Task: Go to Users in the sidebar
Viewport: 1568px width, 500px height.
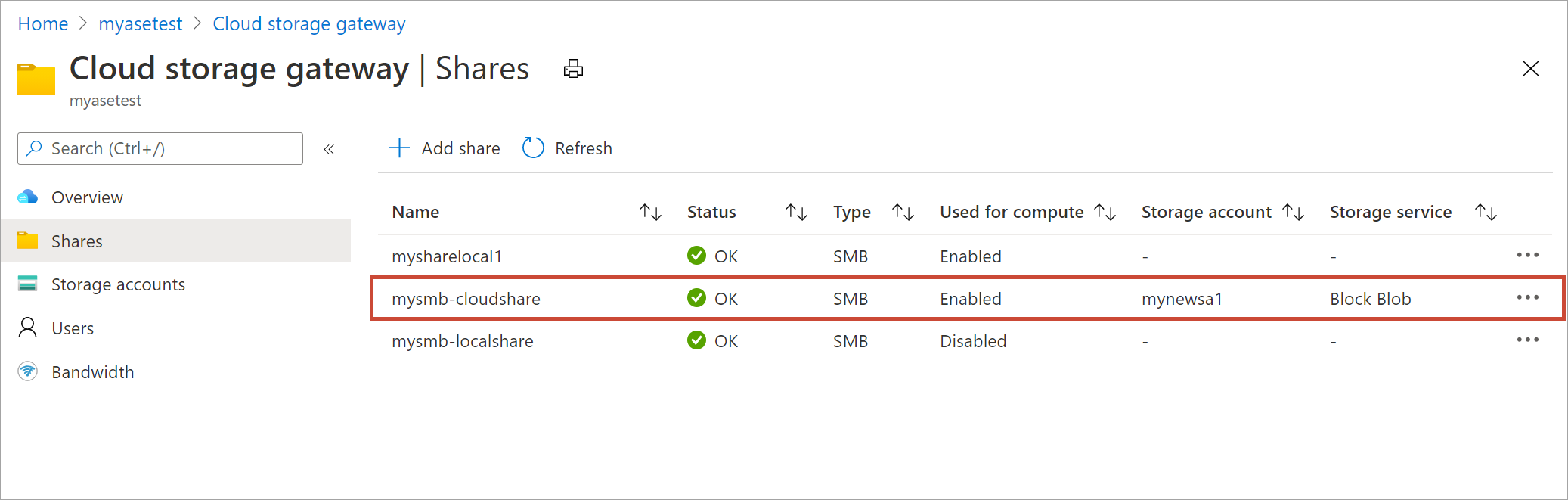Action: coord(73,328)
